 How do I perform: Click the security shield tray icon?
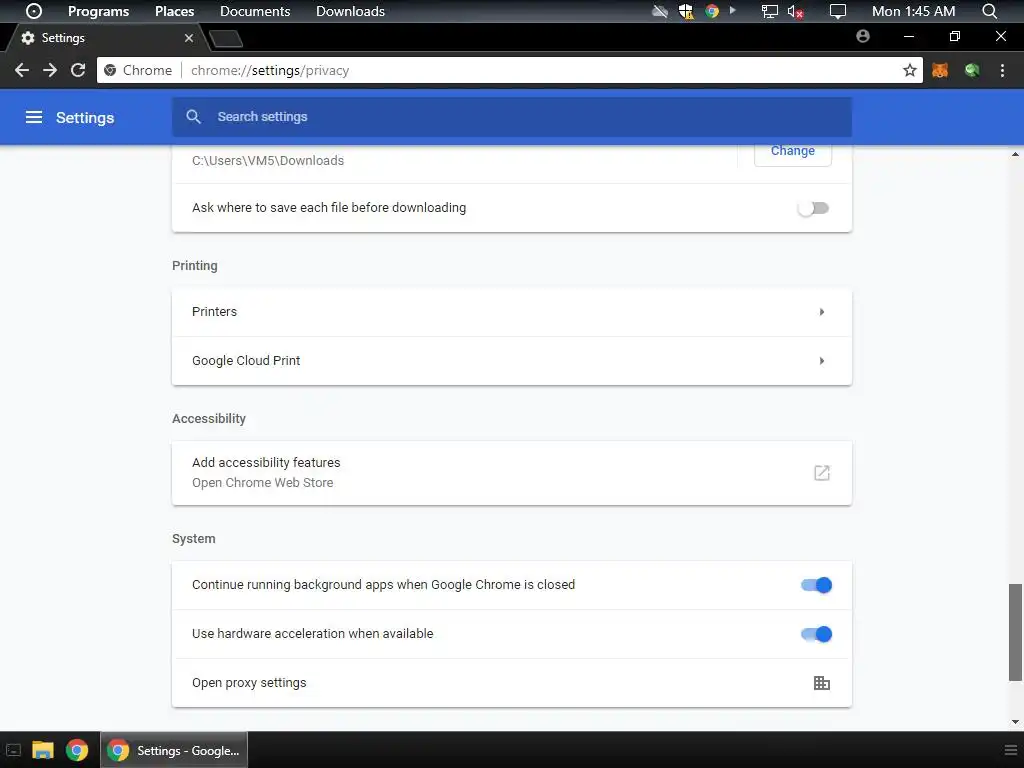(x=686, y=11)
